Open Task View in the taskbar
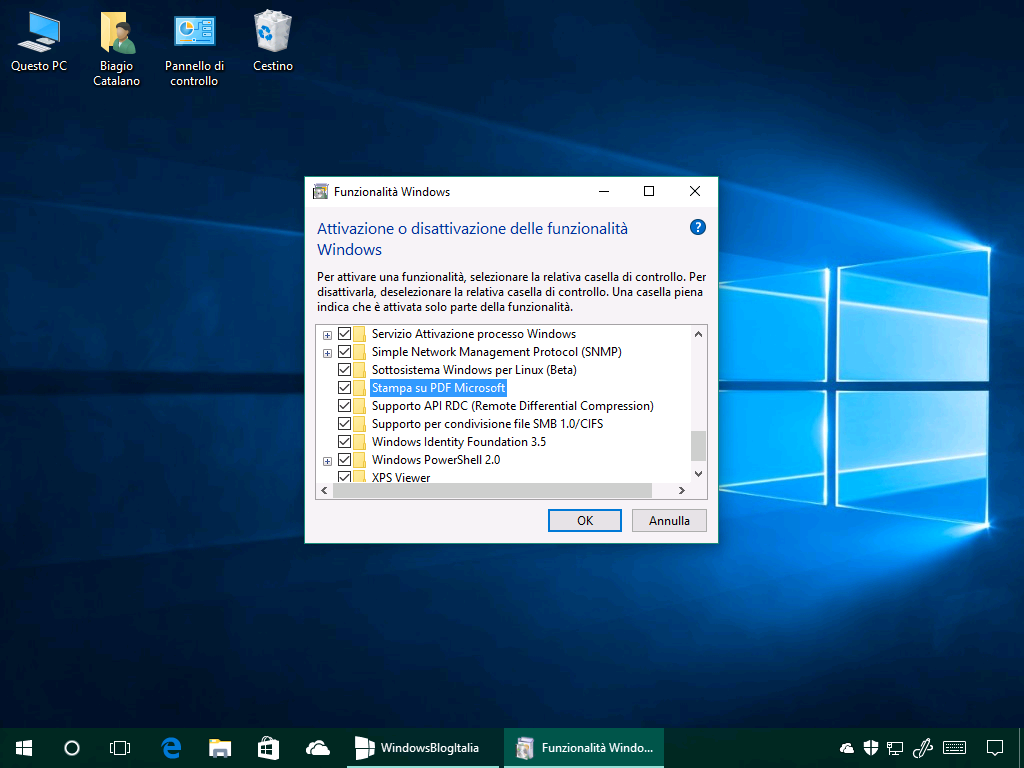Screen dimensions: 1024x768 pyautogui.click(x=120, y=748)
